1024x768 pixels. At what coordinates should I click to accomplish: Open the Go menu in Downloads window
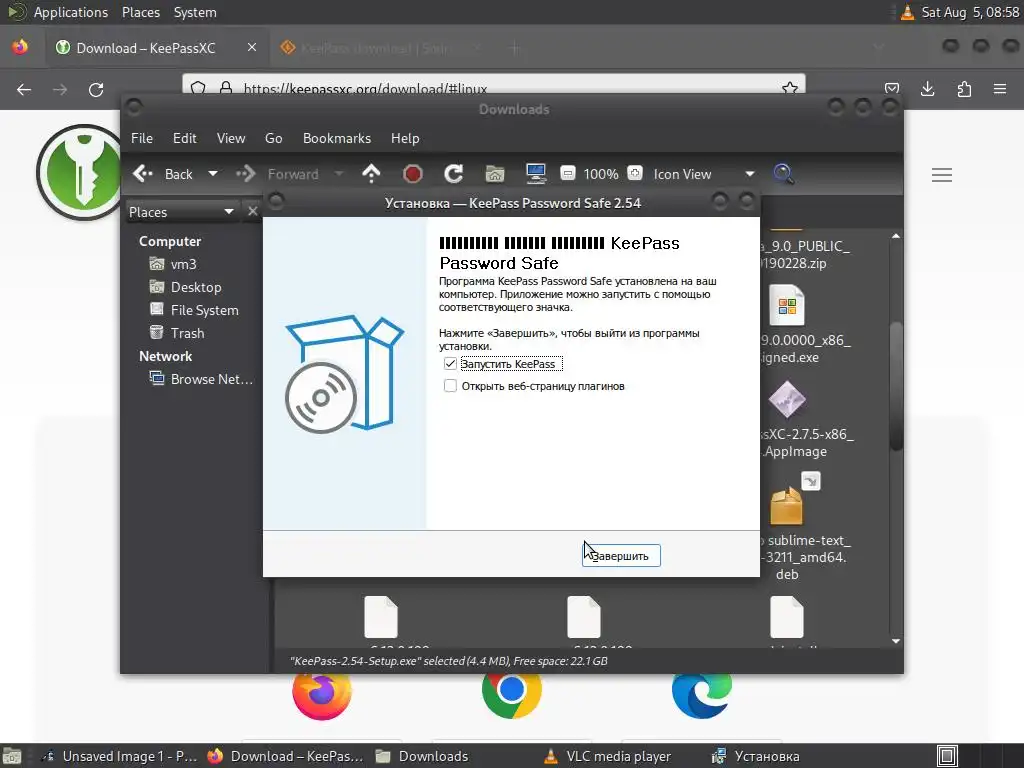[x=274, y=138]
